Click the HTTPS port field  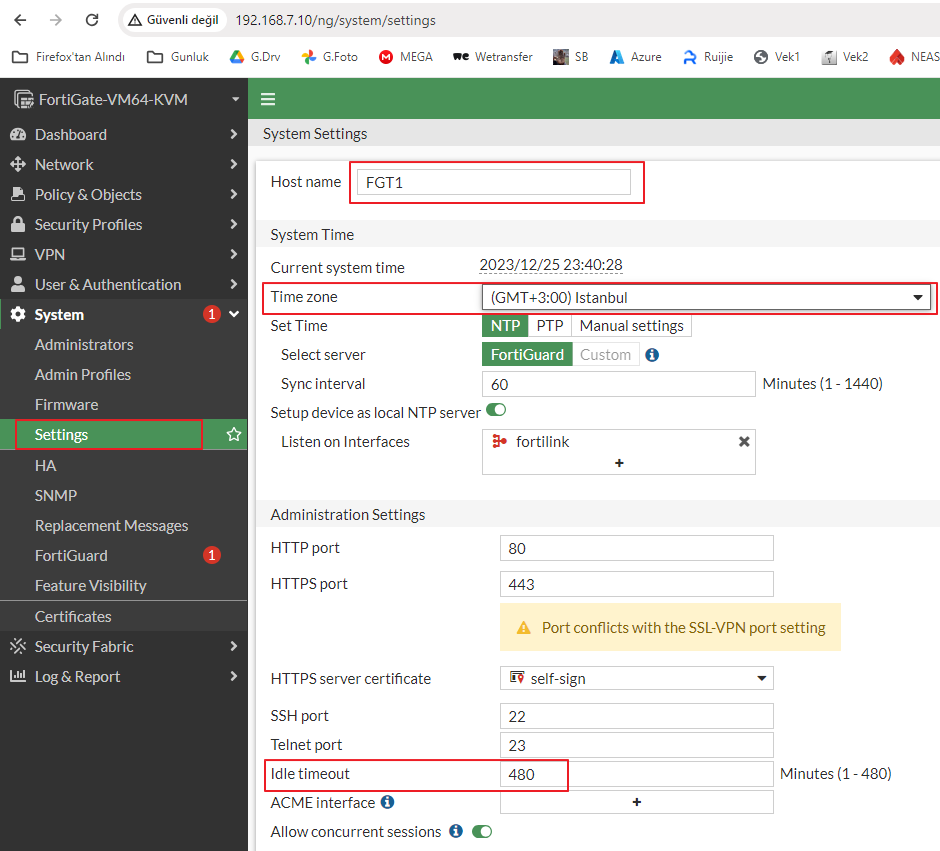pyautogui.click(x=637, y=584)
